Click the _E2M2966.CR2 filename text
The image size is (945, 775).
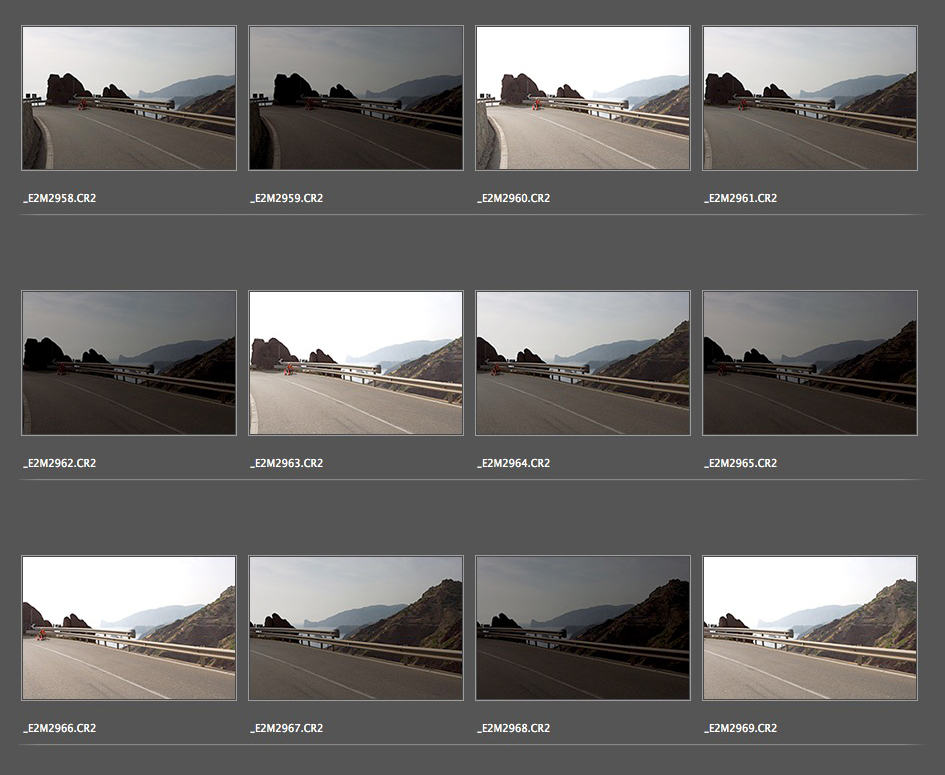[60, 728]
